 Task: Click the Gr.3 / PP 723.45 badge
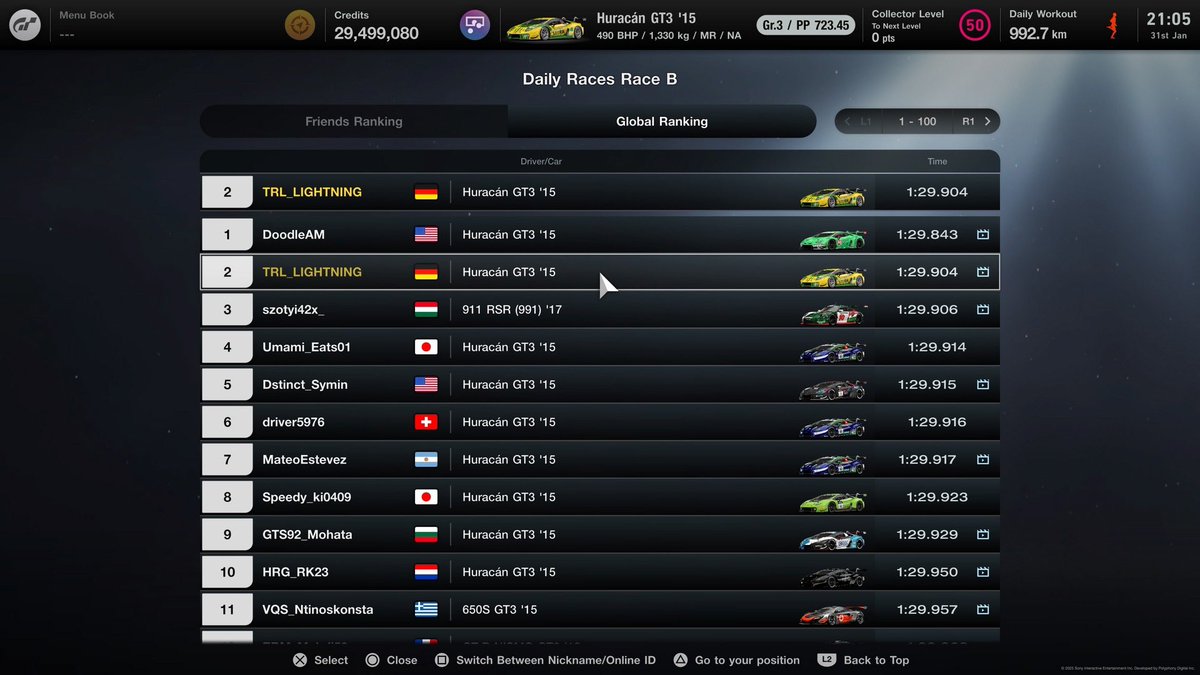tap(806, 25)
